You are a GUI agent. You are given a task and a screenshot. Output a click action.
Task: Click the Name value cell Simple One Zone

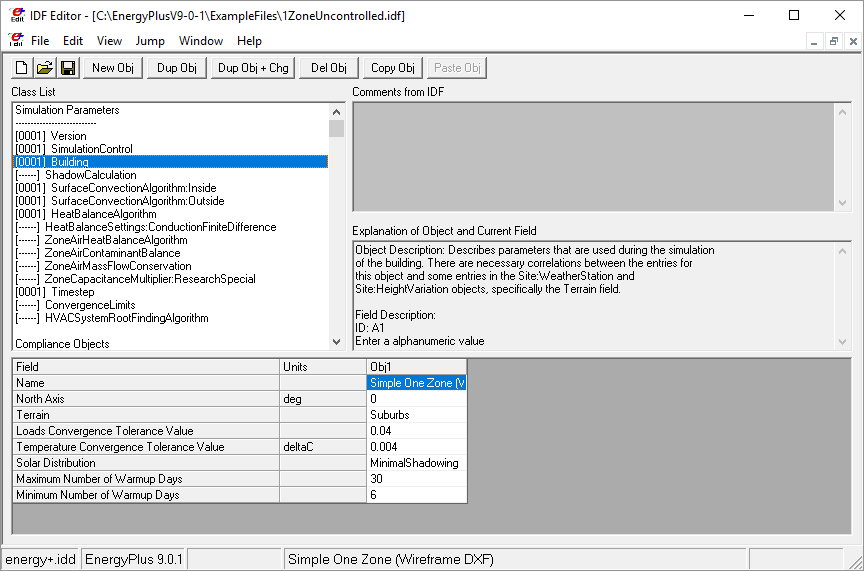[417, 383]
